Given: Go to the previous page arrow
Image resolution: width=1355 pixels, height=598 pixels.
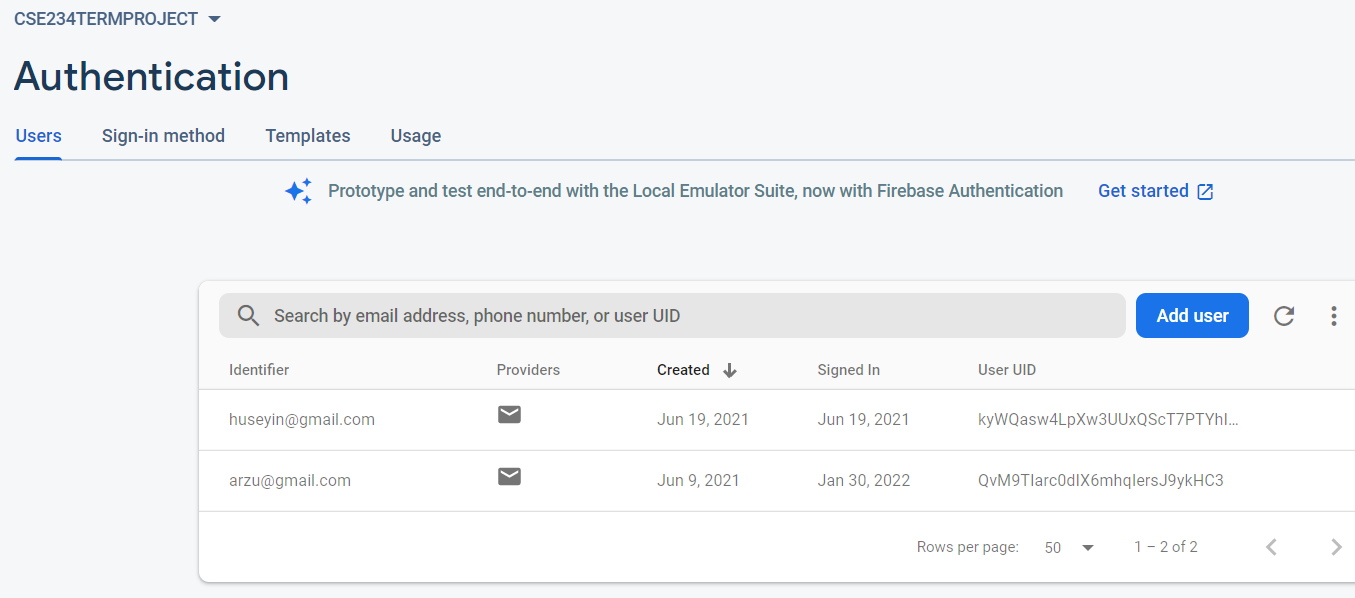Looking at the screenshot, I should pos(1271,547).
